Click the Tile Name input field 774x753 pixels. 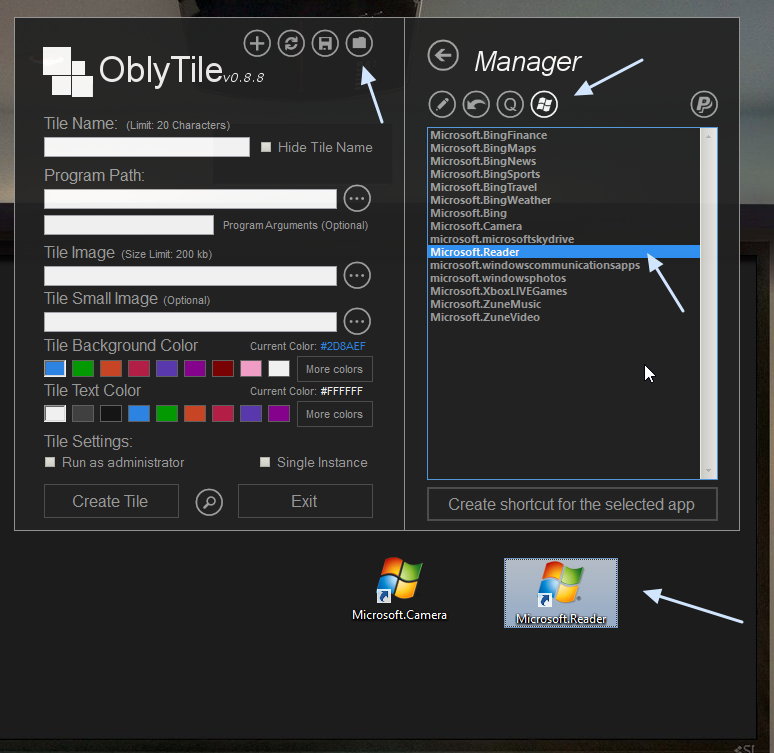pyautogui.click(x=147, y=147)
